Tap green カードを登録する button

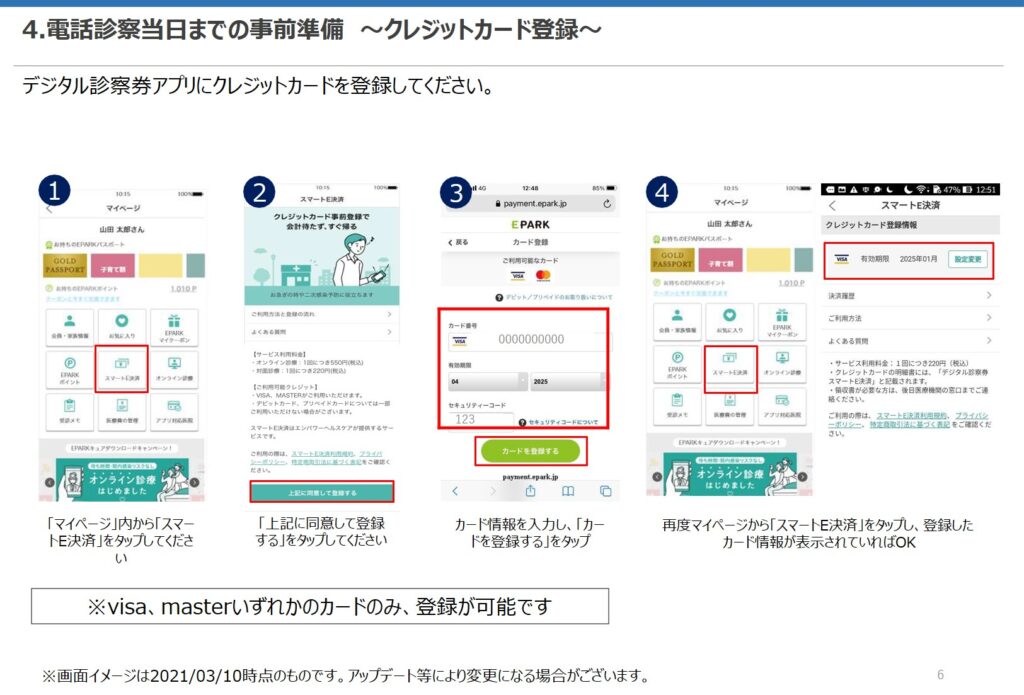coord(530,451)
